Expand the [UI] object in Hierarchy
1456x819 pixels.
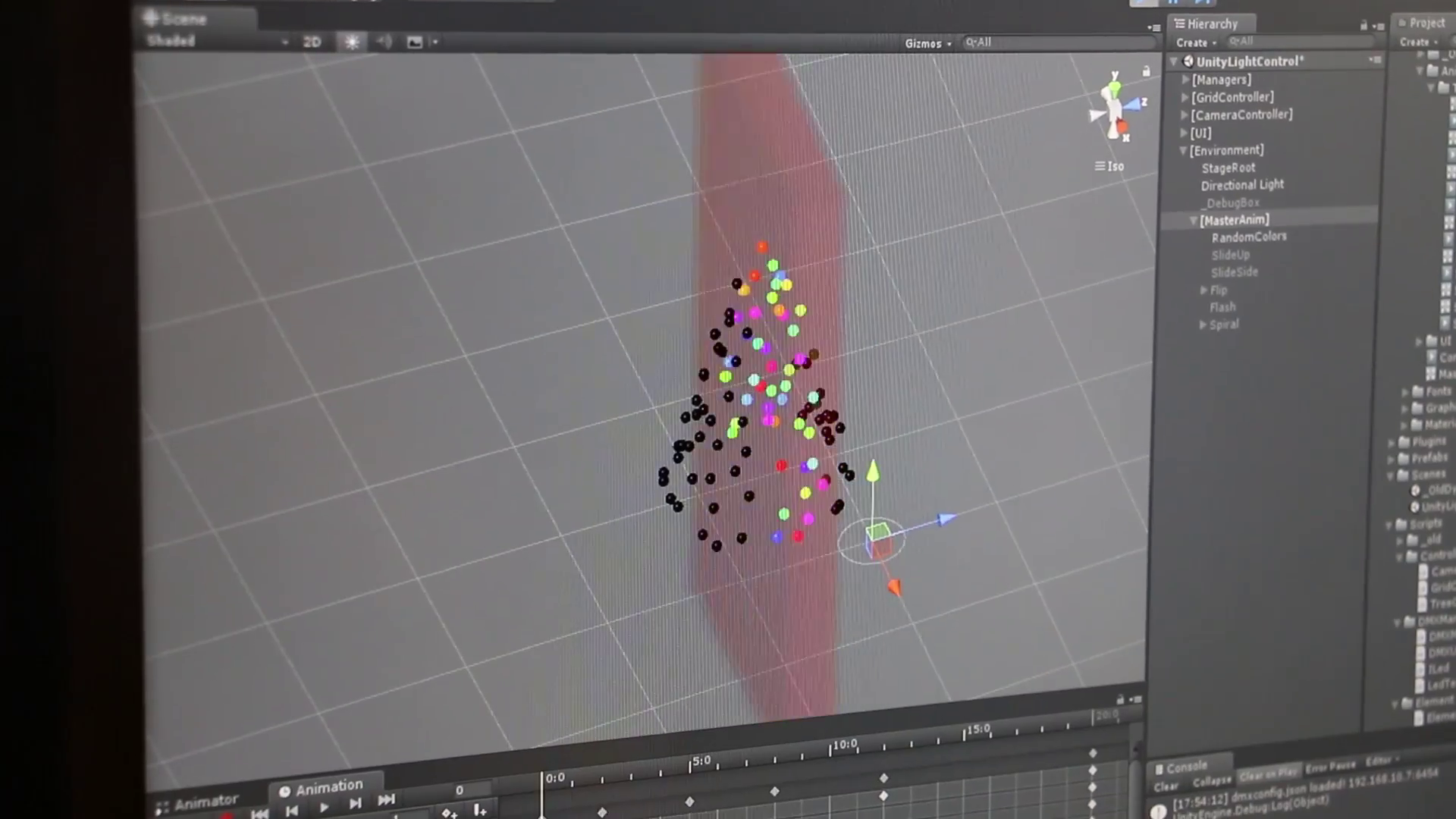pos(1183,133)
